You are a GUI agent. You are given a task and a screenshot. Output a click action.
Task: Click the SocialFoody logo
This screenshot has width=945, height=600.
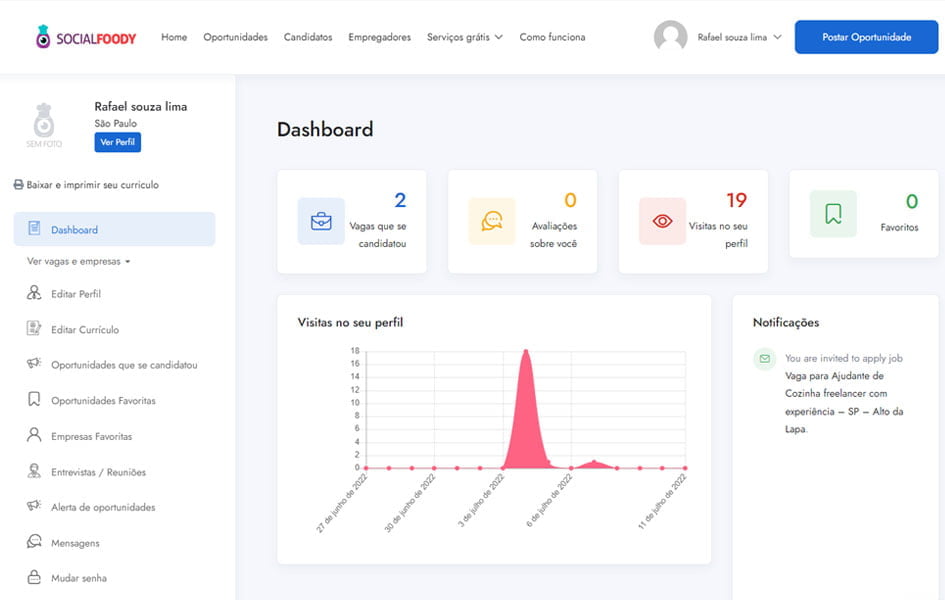(85, 37)
